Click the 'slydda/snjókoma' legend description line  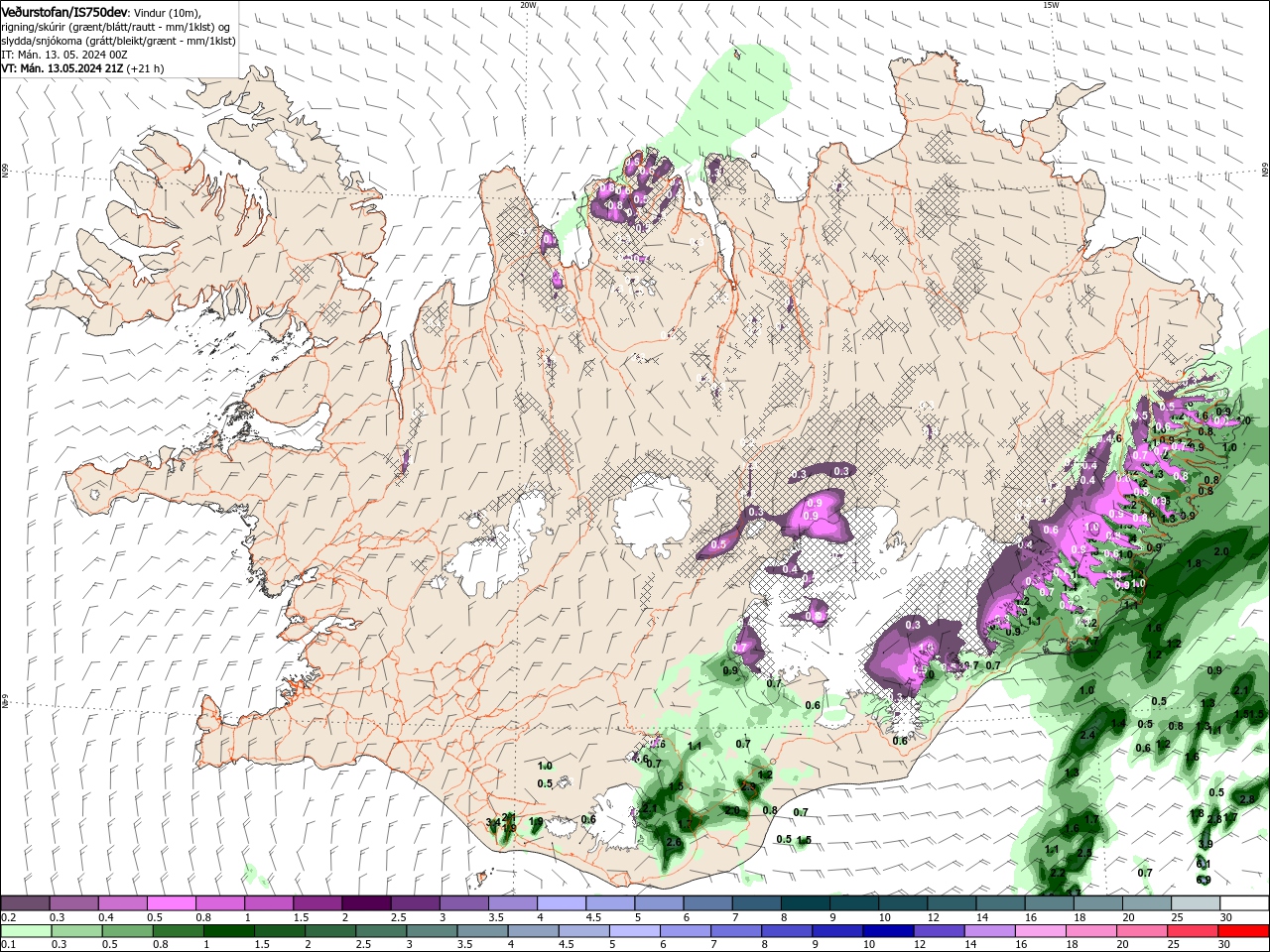(118, 41)
